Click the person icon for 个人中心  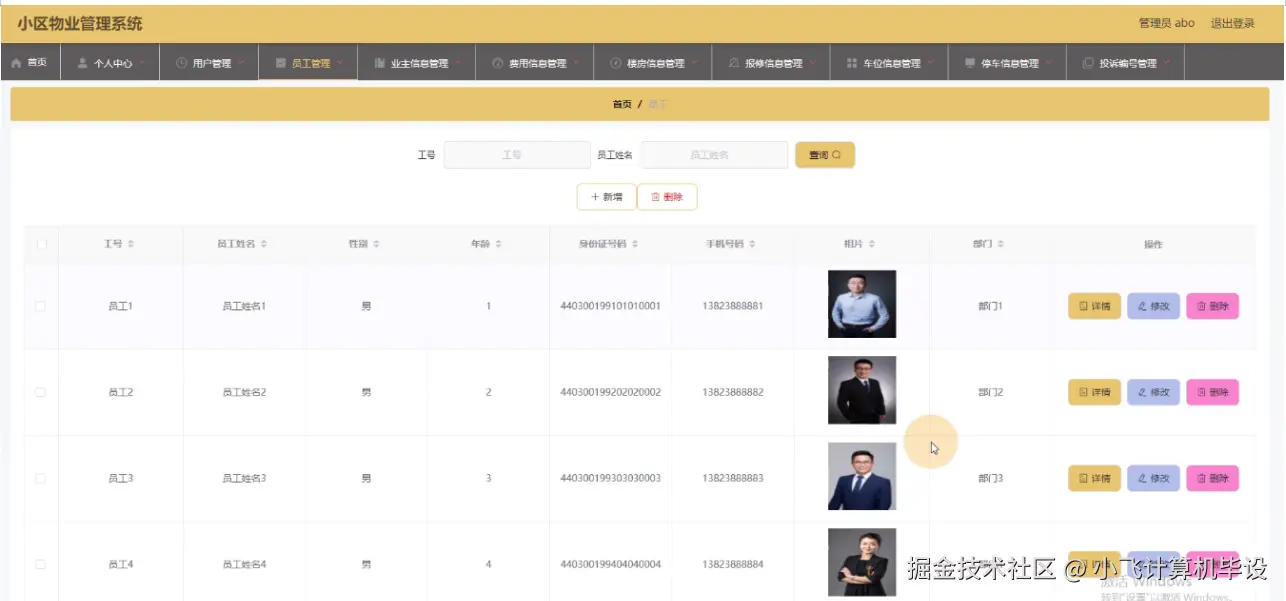pyautogui.click(x=82, y=63)
